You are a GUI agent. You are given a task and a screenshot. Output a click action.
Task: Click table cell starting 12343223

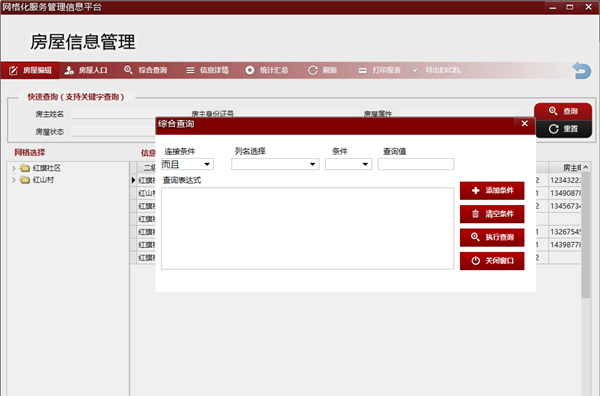point(565,180)
